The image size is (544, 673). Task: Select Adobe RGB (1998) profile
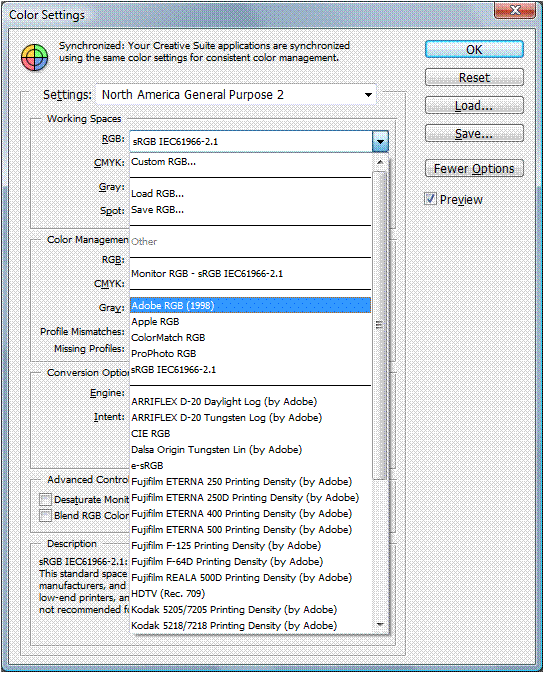(x=250, y=305)
